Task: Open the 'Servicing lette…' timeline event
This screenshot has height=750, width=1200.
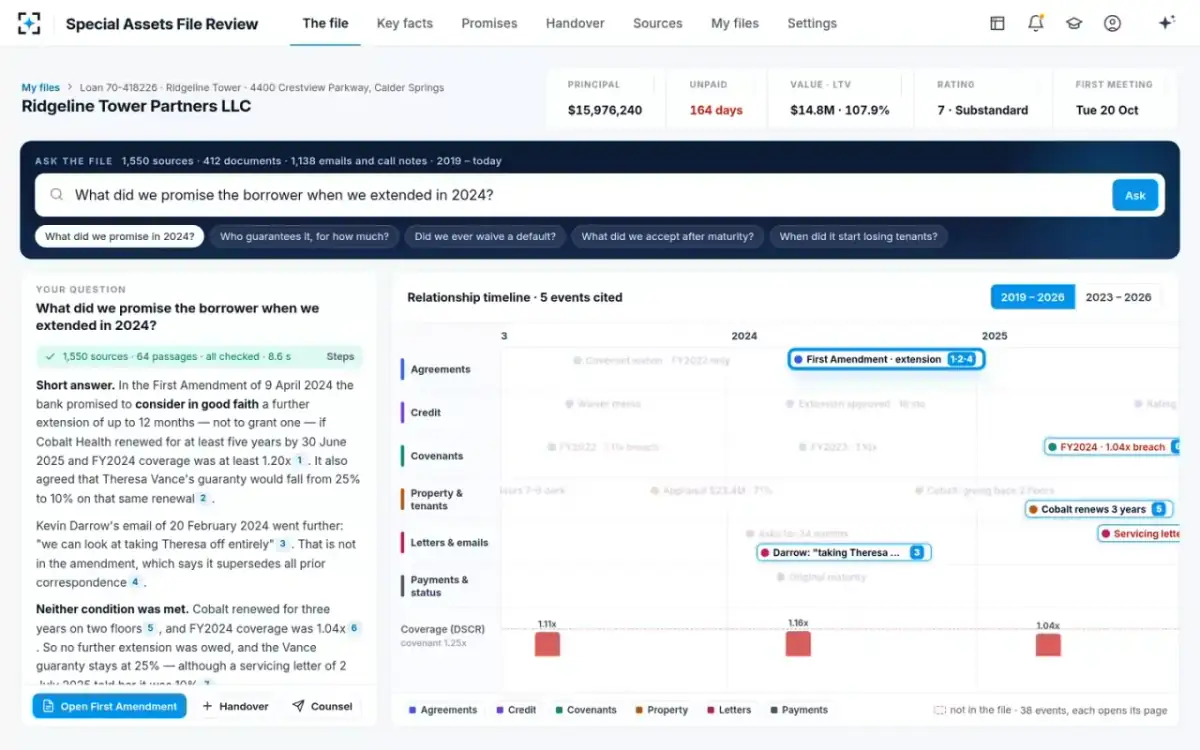Action: click(1139, 534)
